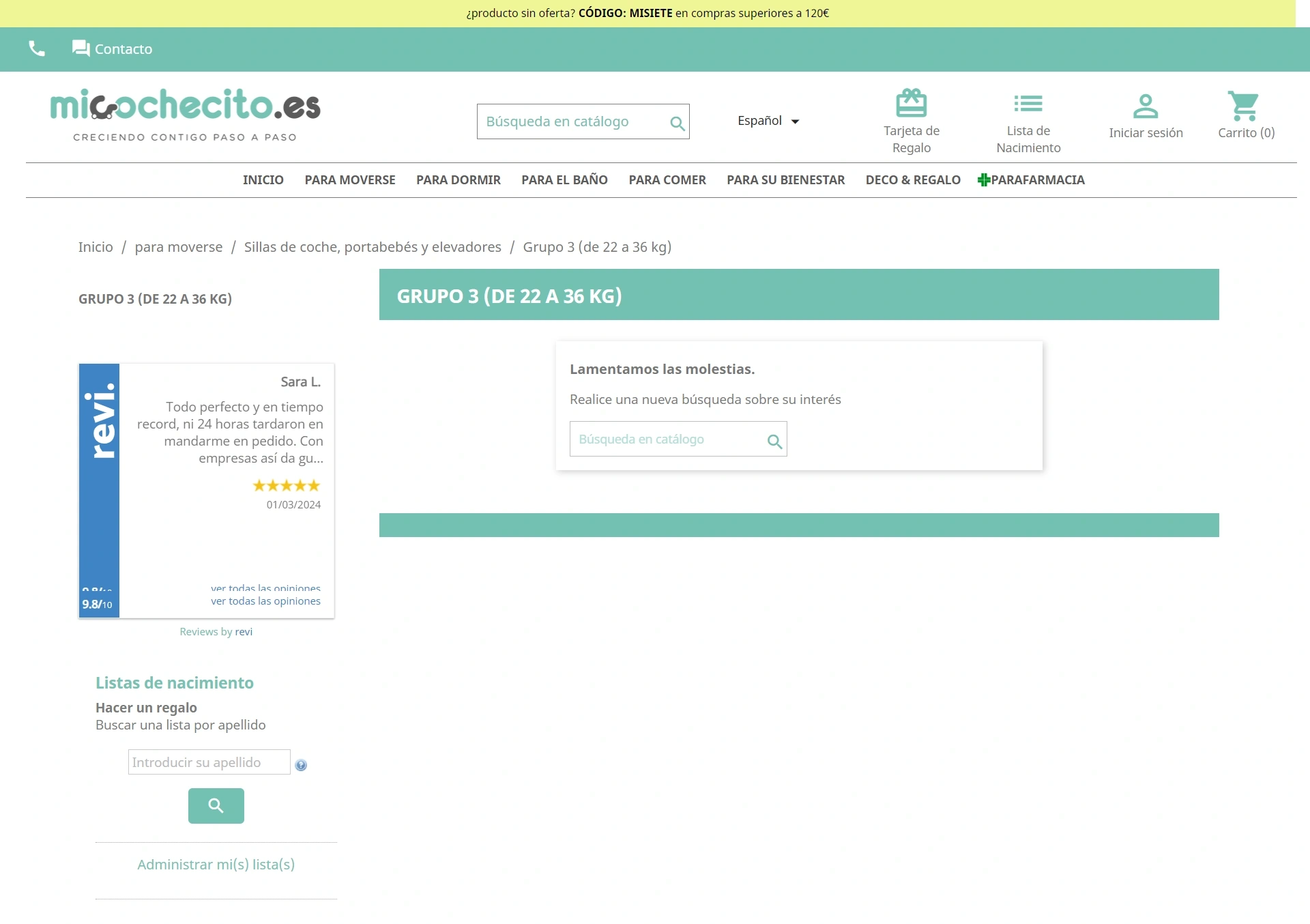Click the magnifier in the Lamentamos box search

774,441
